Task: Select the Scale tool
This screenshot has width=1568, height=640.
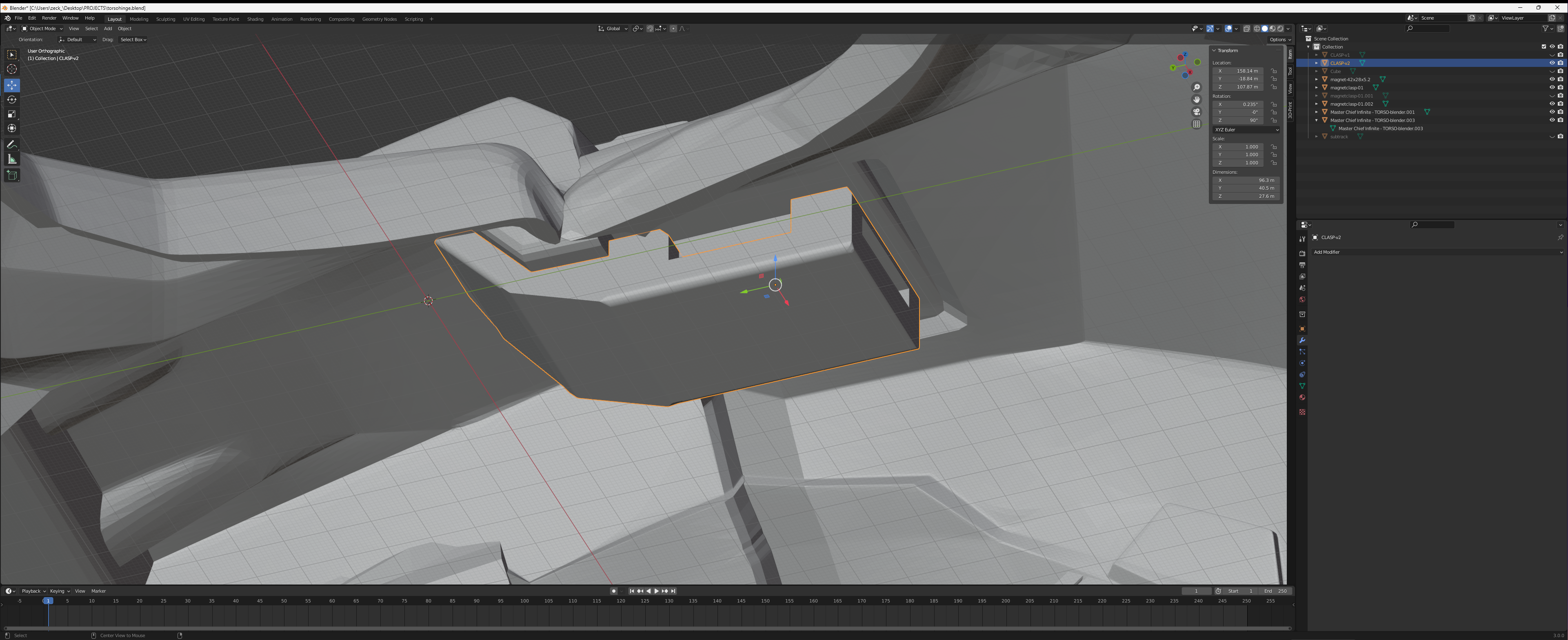Action: [x=11, y=114]
